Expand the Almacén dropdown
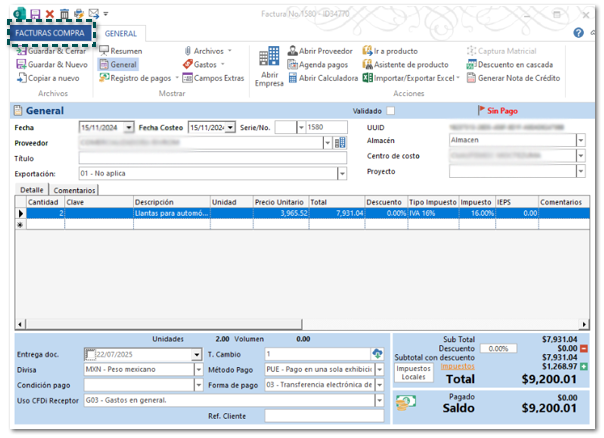604x438 pixels. tap(581, 142)
